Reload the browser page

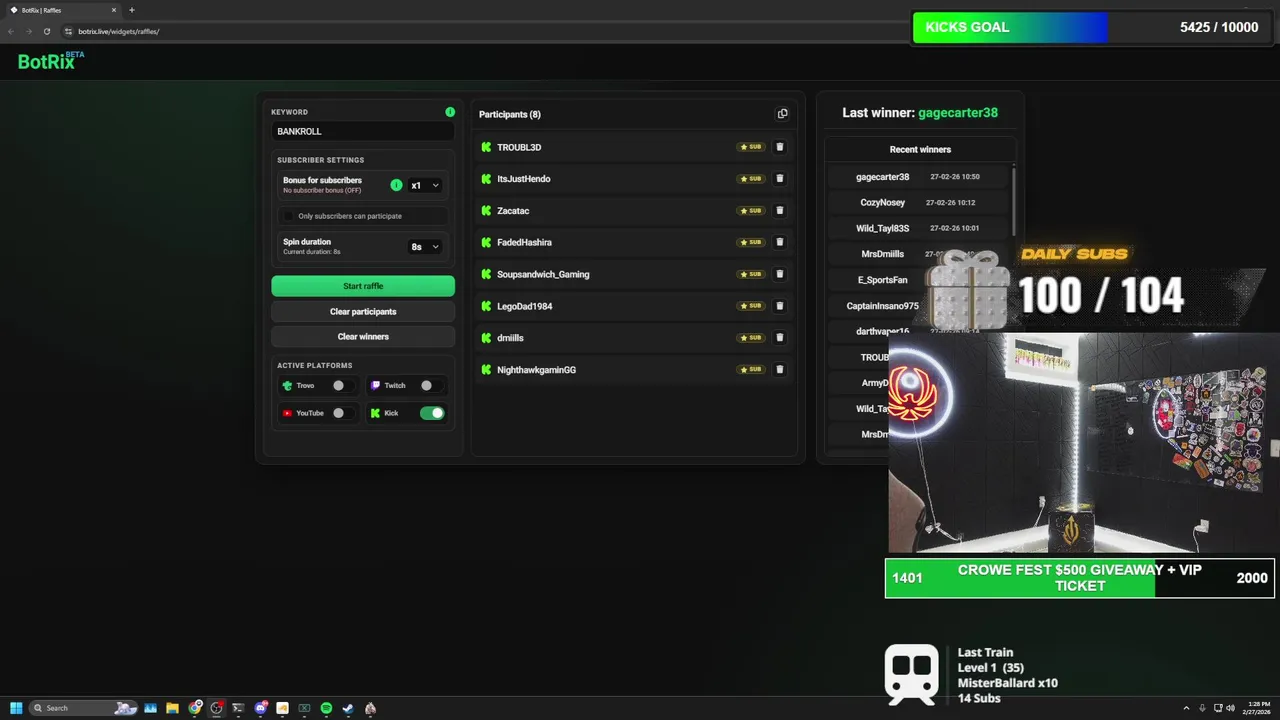click(x=46, y=31)
